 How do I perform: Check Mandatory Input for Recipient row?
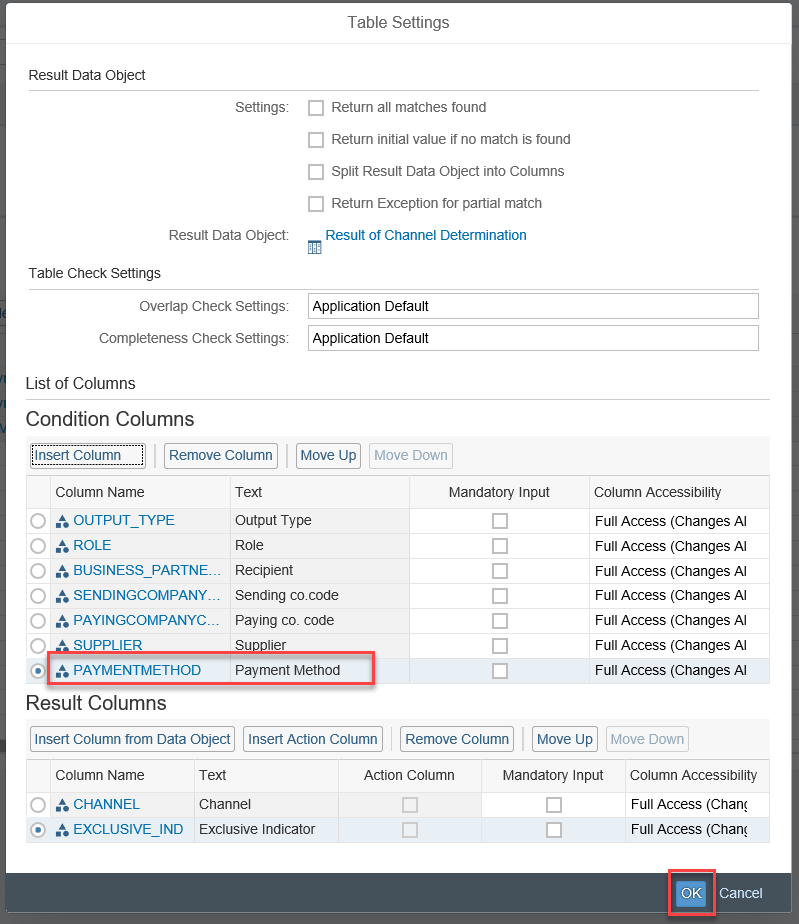500,571
